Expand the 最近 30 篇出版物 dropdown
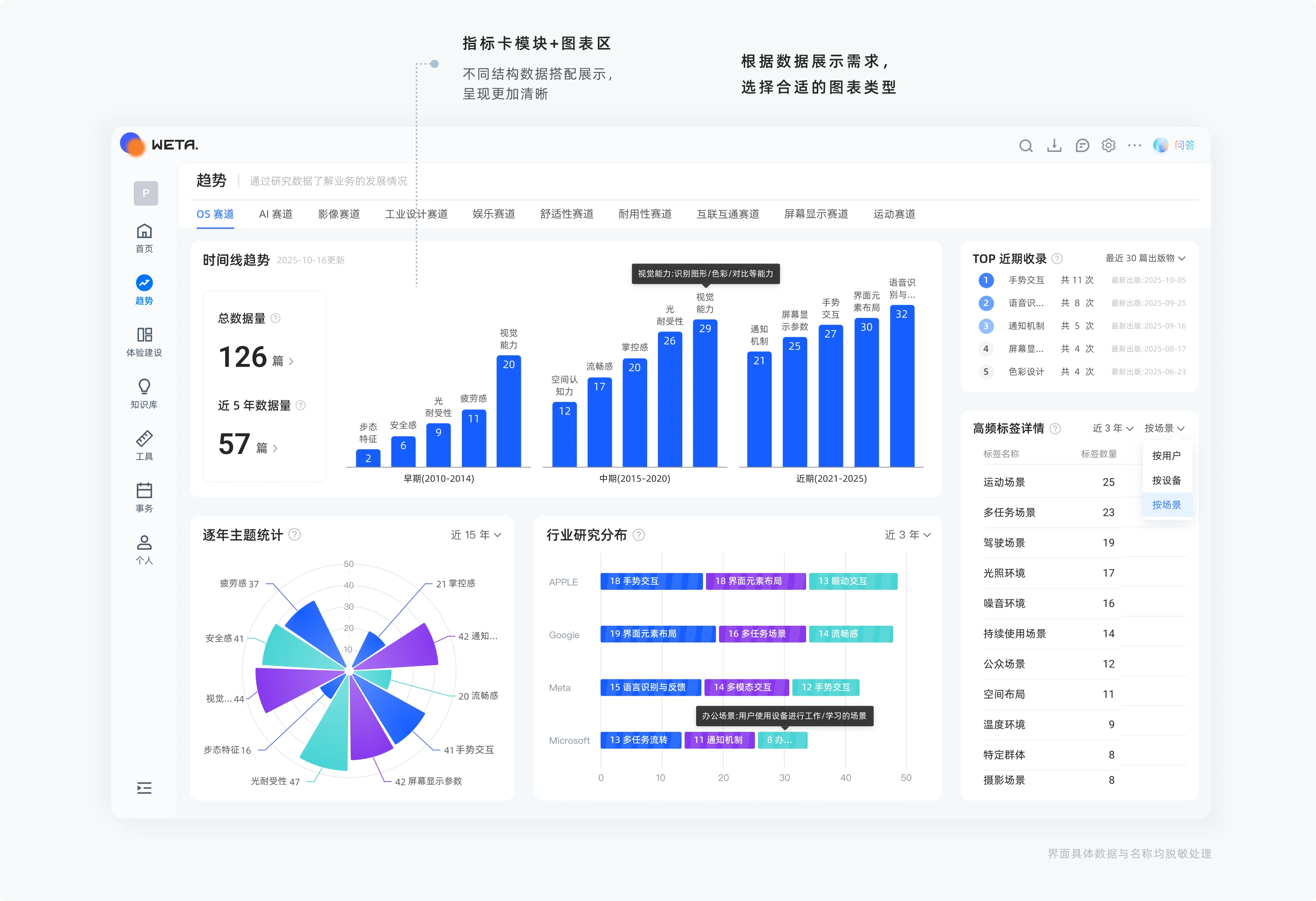 pos(1145,258)
